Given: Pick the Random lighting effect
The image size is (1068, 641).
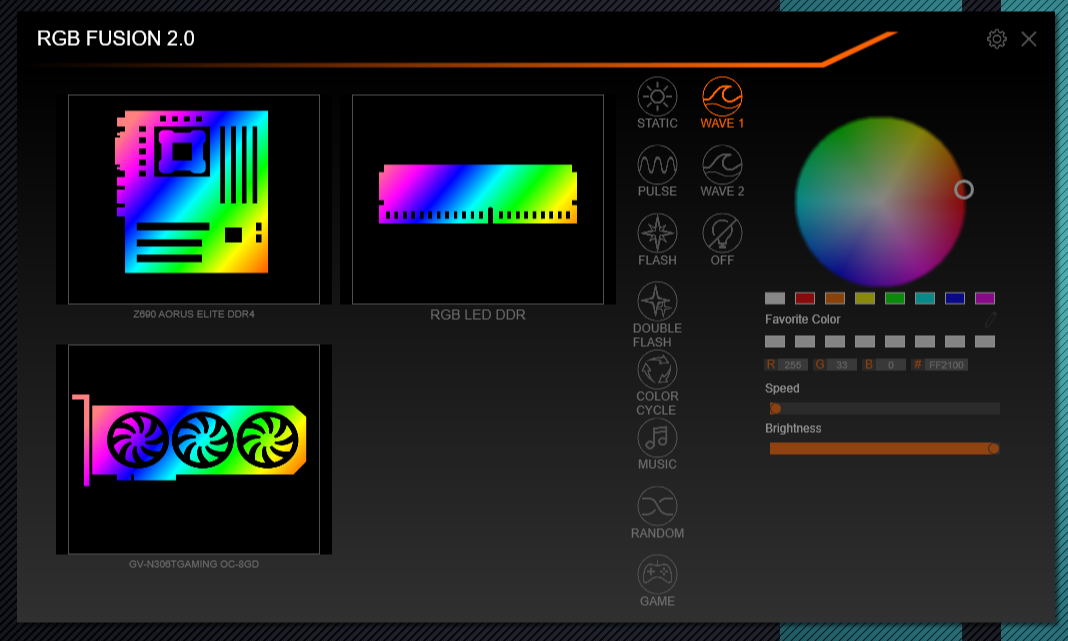Looking at the screenshot, I should (x=657, y=513).
